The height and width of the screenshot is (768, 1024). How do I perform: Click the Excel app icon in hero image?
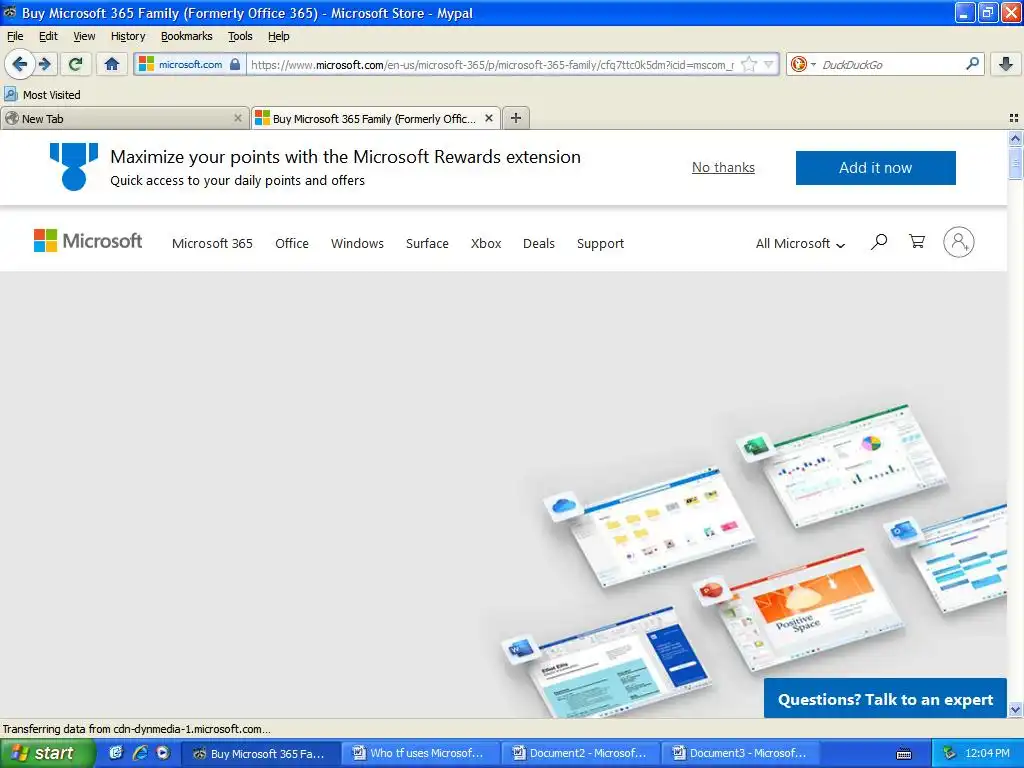[756, 447]
